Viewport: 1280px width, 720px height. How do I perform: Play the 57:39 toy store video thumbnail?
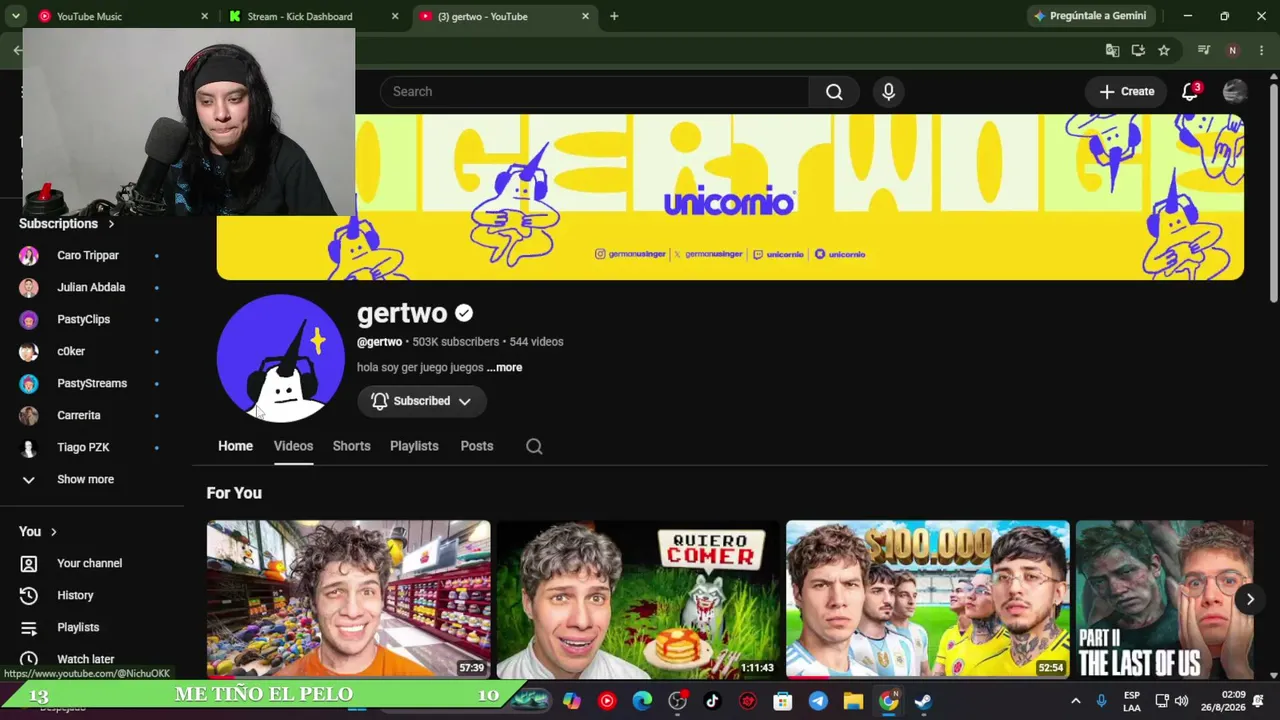pos(349,599)
